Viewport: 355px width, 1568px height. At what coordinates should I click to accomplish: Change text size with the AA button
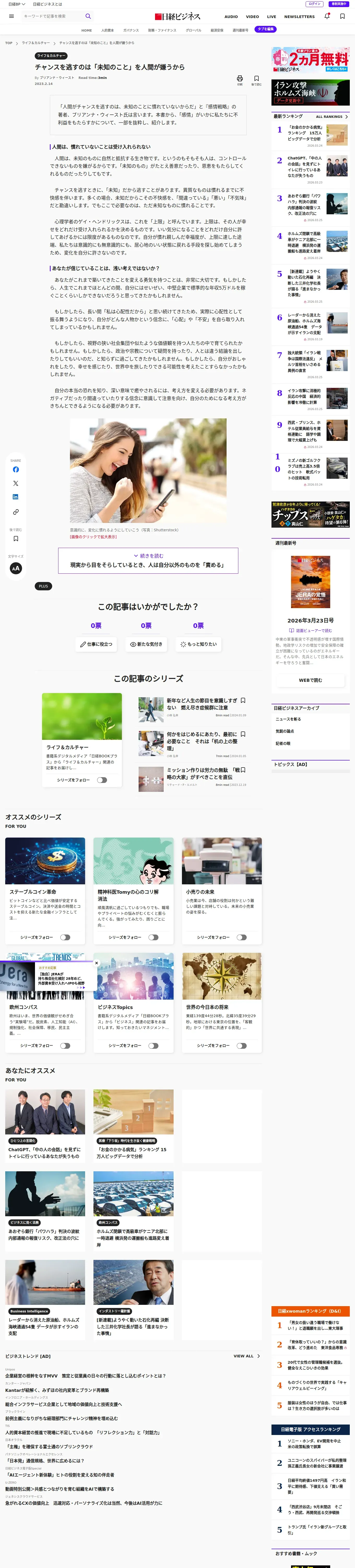point(16,568)
